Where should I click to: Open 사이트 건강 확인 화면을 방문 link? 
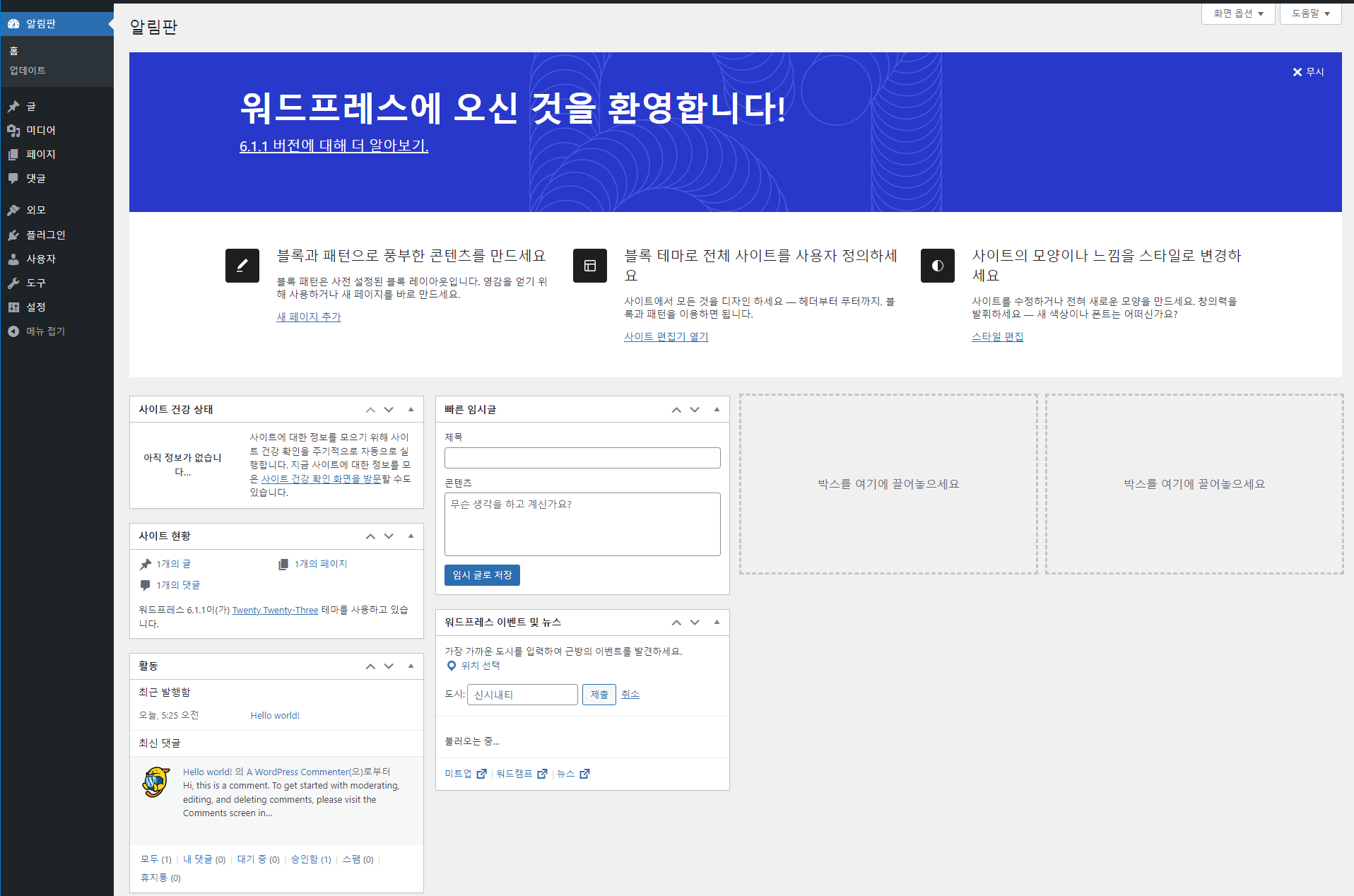[x=322, y=479]
